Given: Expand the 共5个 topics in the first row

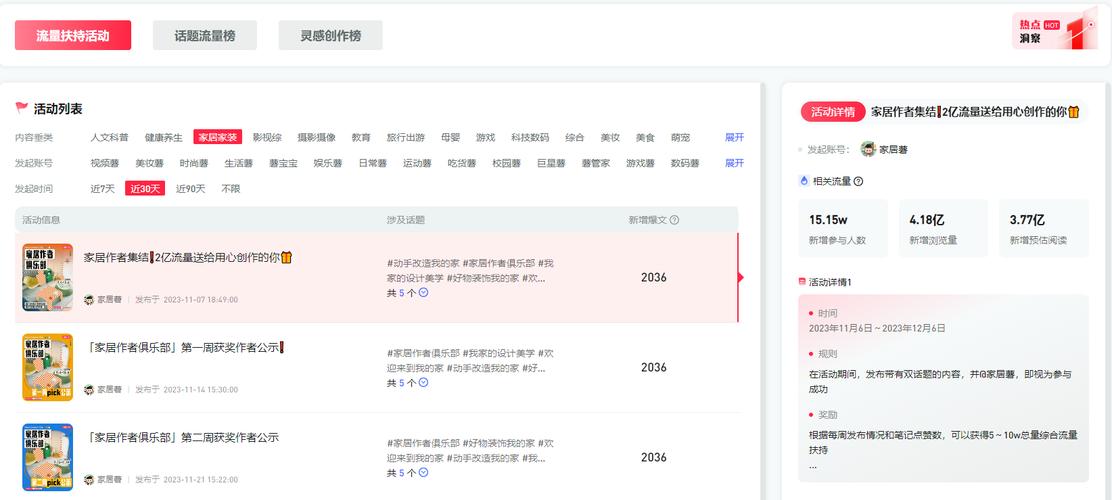Looking at the screenshot, I should coord(423,293).
